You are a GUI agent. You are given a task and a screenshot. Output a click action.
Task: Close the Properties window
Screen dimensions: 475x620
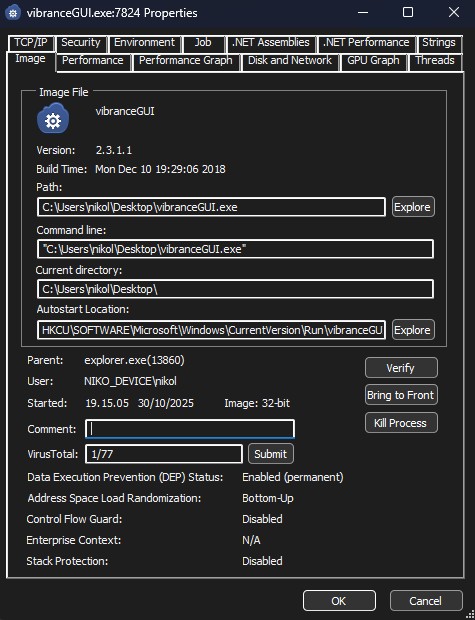pos(454,12)
